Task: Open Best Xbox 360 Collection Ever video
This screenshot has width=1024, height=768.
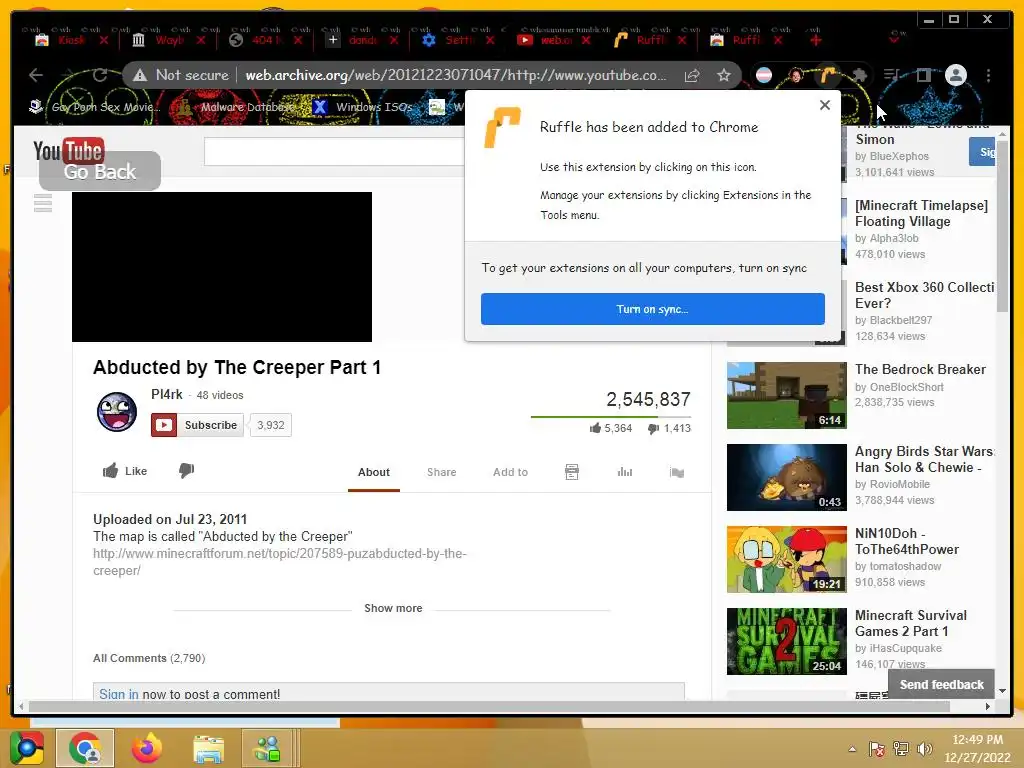Action: (x=925, y=295)
